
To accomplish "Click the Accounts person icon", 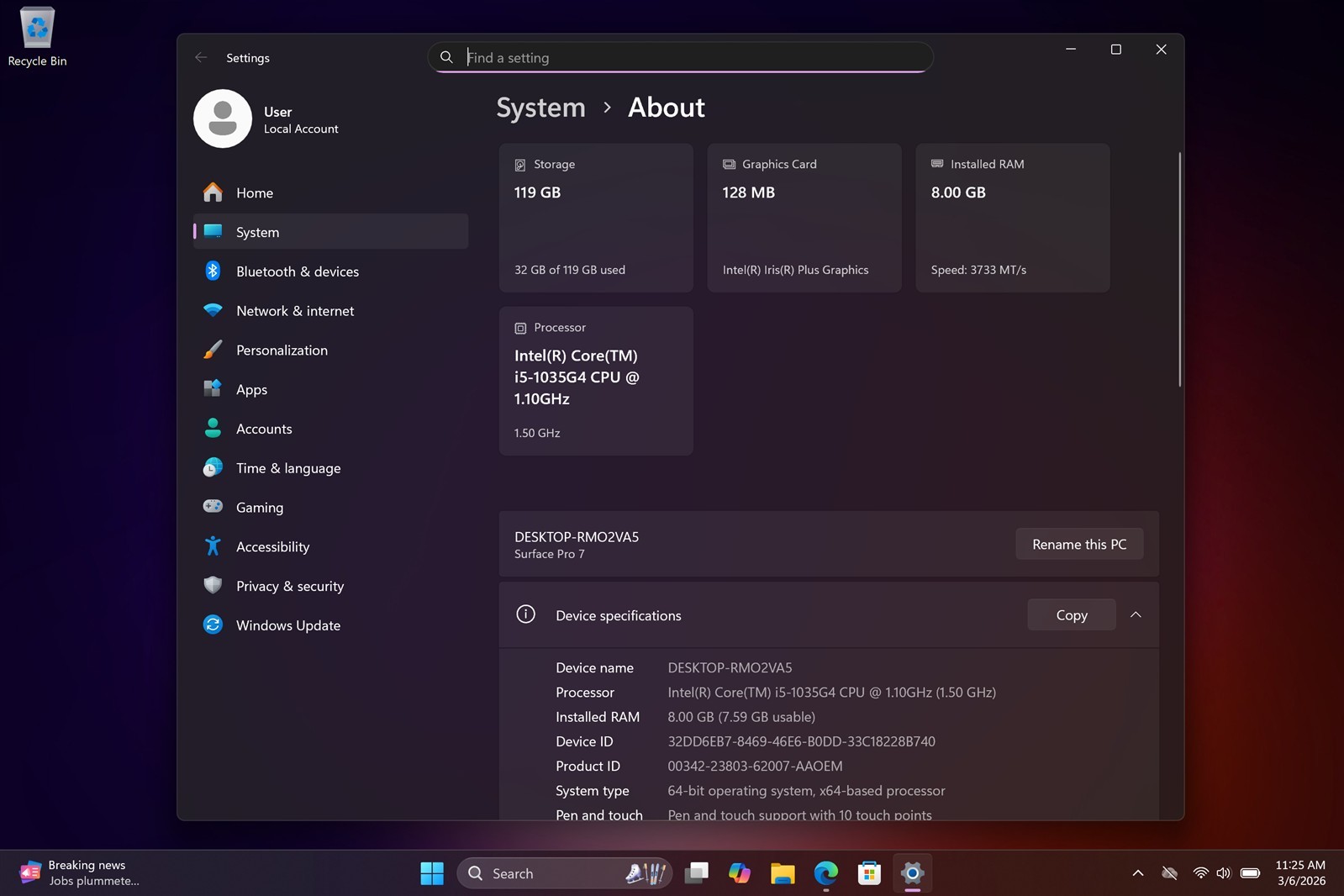I will pyautogui.click(x=213, y=428).
